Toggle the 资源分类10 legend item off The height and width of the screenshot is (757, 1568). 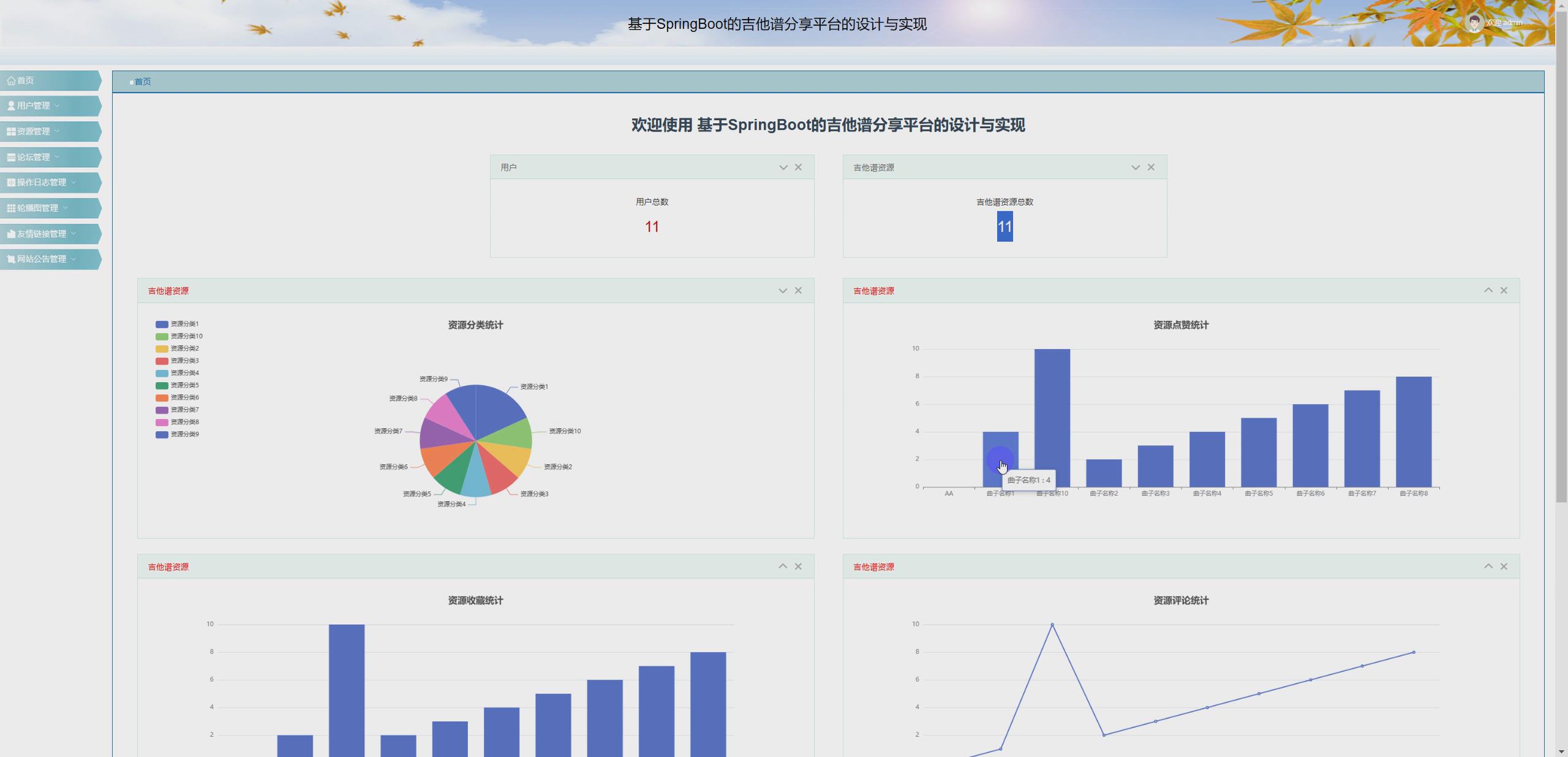(x=162, y=336)
